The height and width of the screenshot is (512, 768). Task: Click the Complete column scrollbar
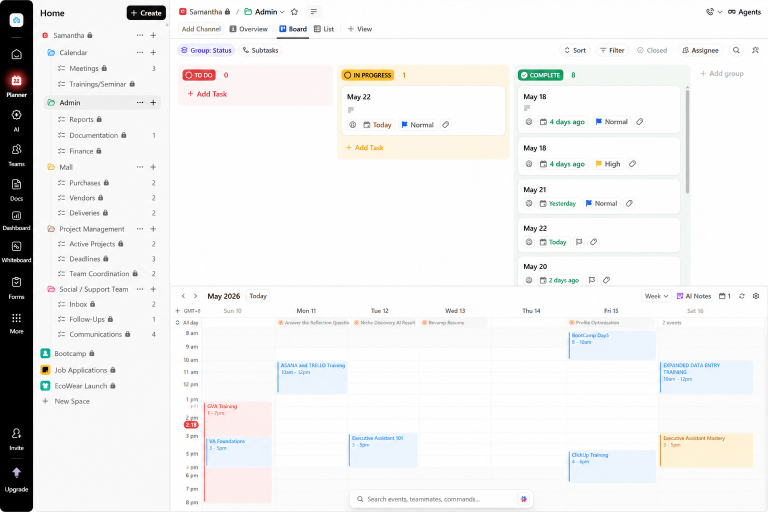tap(687, 141)
